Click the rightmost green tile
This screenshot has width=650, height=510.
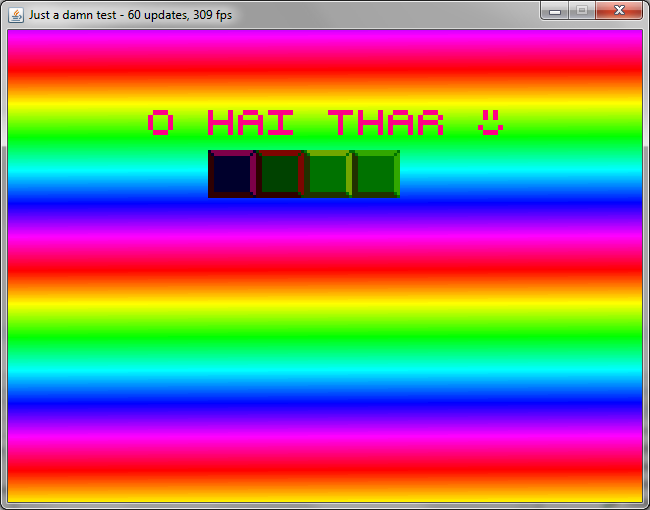click(x=376, y=174)
